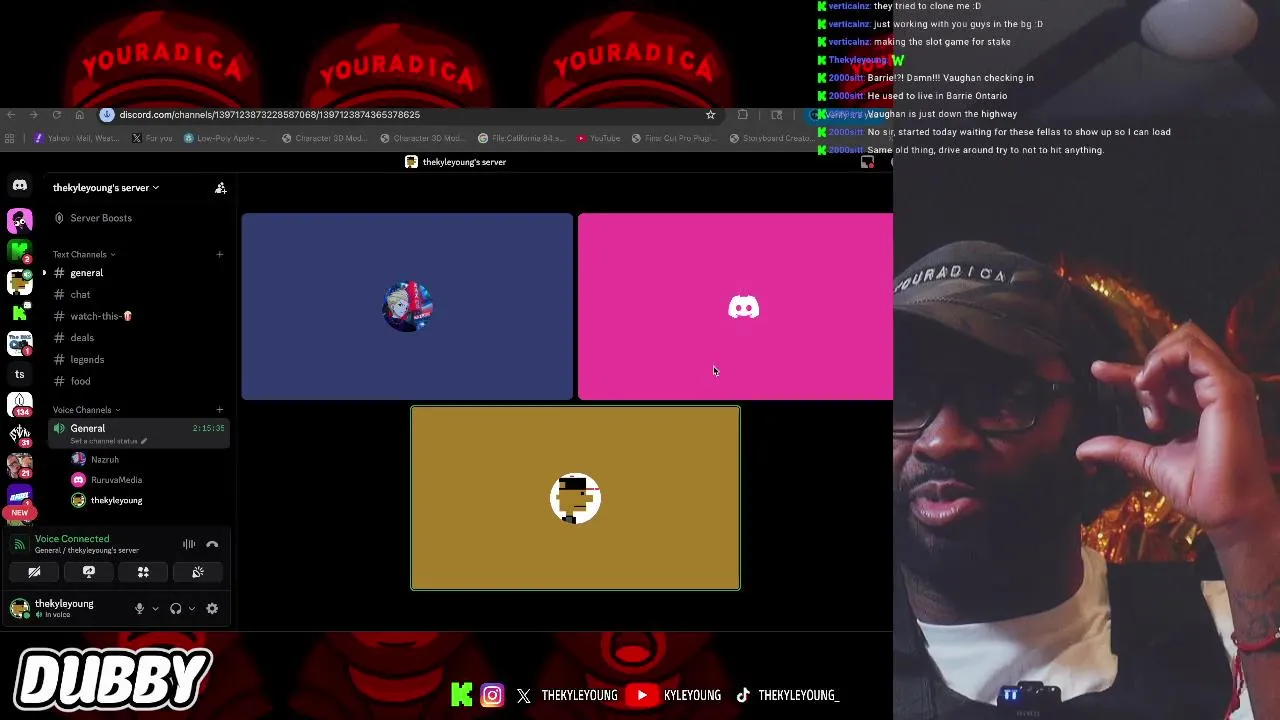
Task: Select the General voice channel
Action: coord(140,433)
